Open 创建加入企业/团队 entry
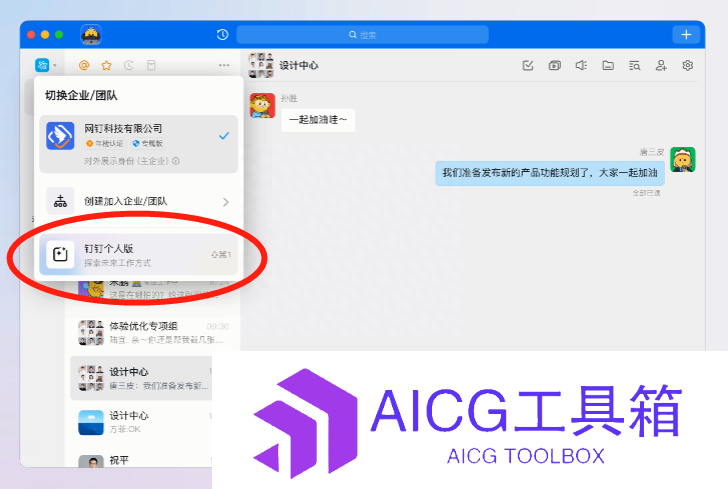The image size is (728, 489). point(138,202)
